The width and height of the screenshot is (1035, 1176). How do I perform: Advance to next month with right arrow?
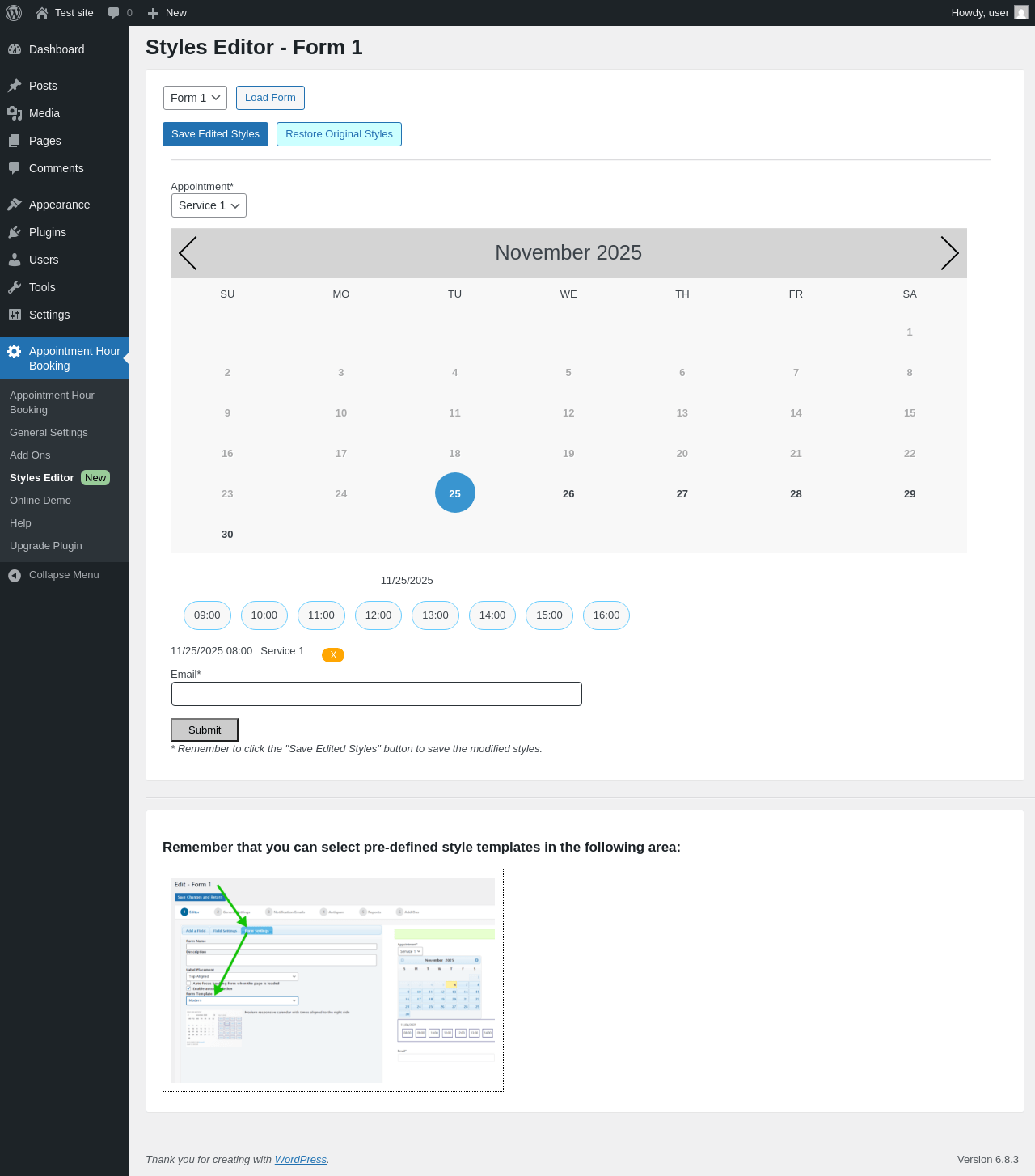tap(950, 253)
